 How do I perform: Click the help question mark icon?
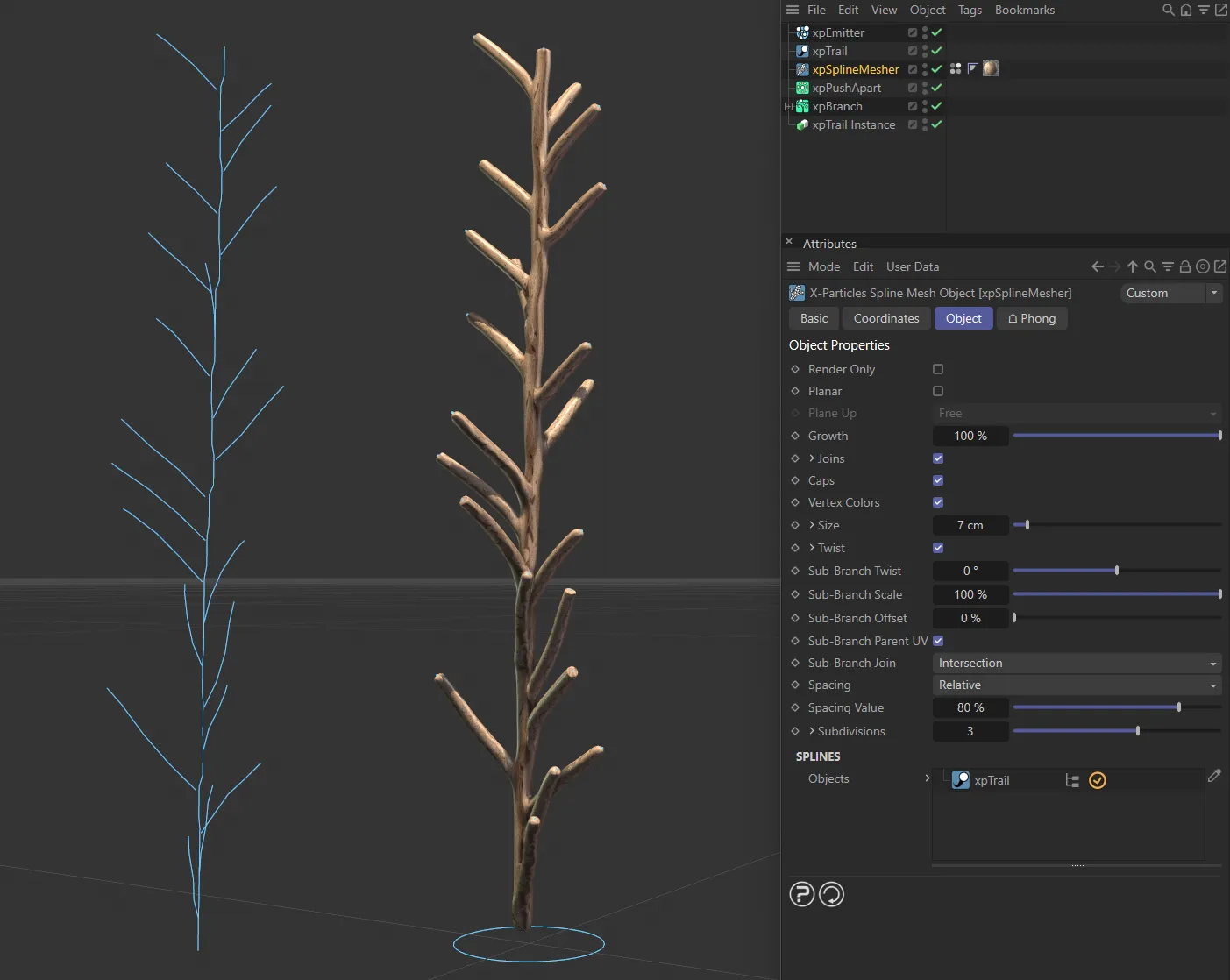click(801, 894)
